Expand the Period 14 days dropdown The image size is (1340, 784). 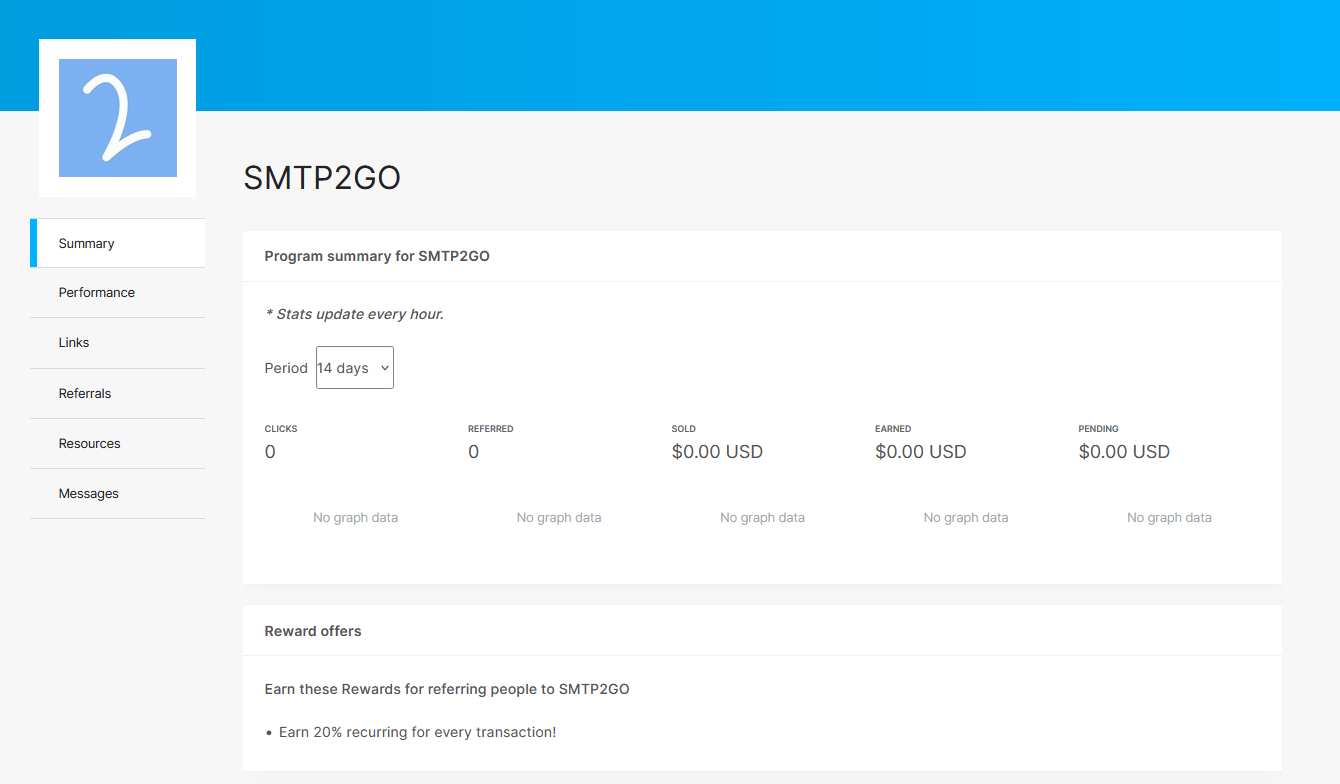[x=355, y=368]
